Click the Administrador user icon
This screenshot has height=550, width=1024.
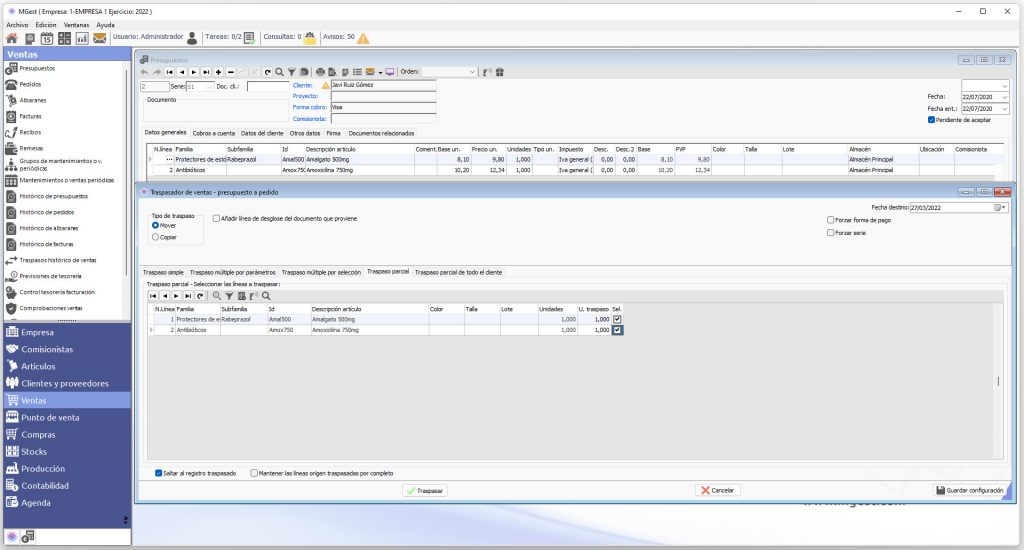click(192, 38)
